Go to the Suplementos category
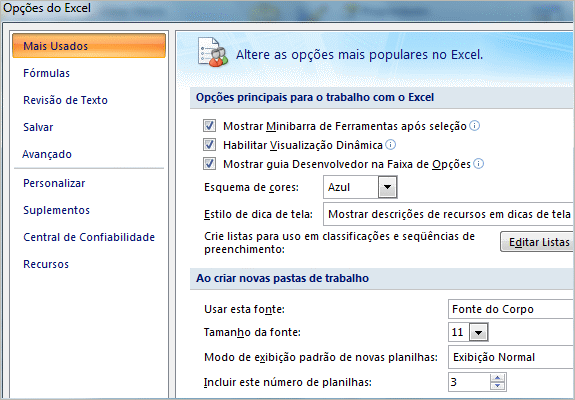Viewport: 575px width, 400px height. (x=56, y=210)
